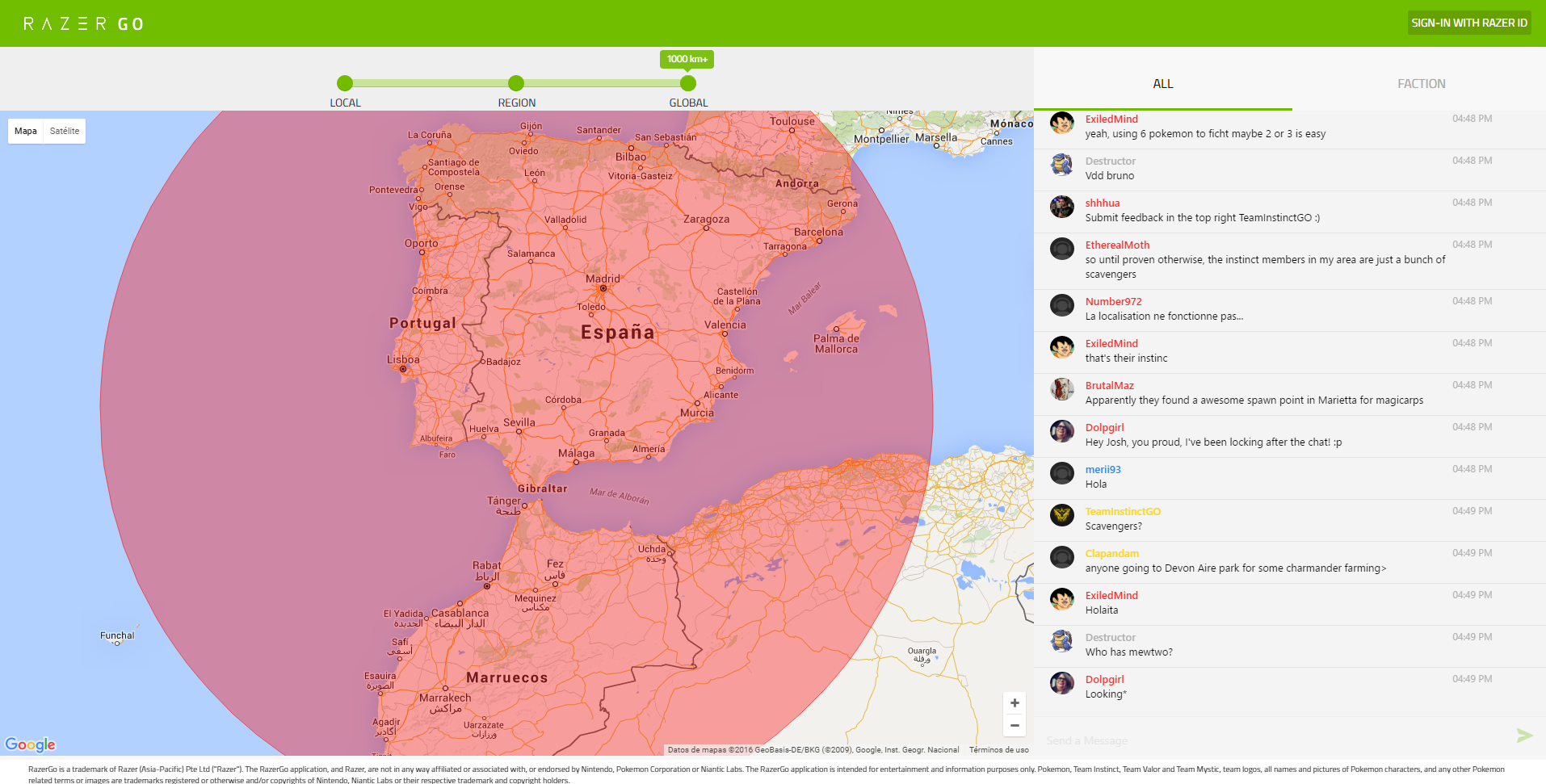Switch to the All chat tab

coord(1163,84)
